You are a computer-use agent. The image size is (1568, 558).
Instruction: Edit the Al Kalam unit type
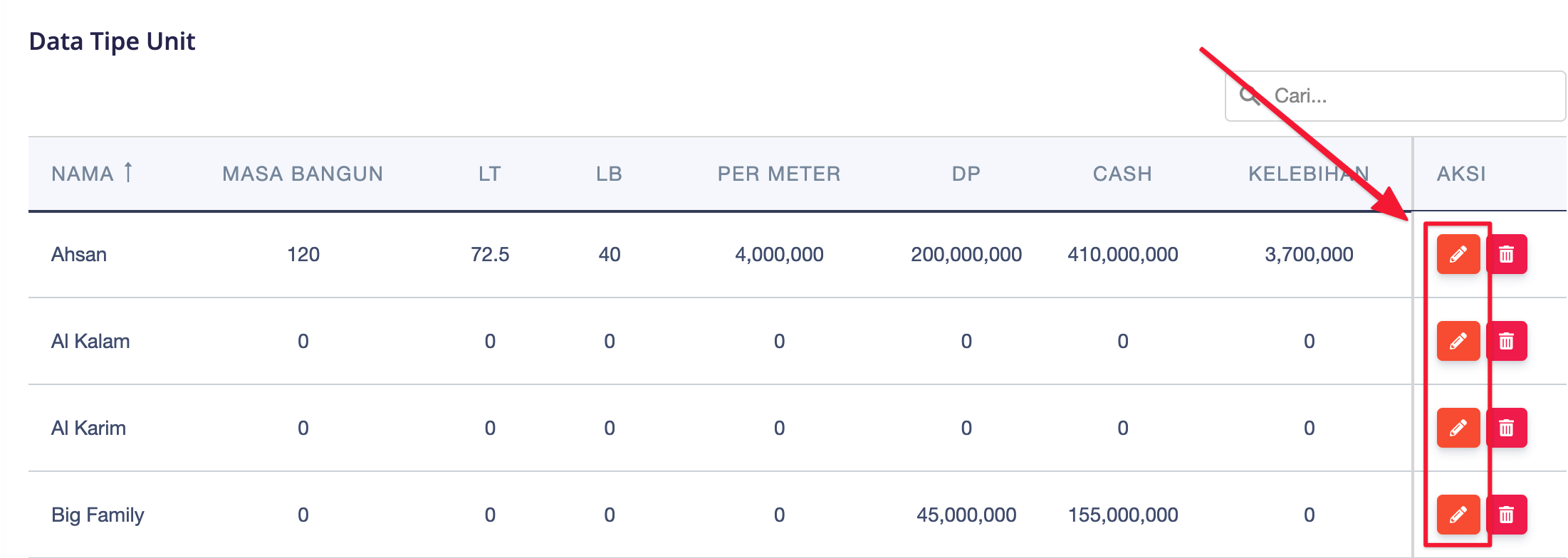[x=1458, y=341]
